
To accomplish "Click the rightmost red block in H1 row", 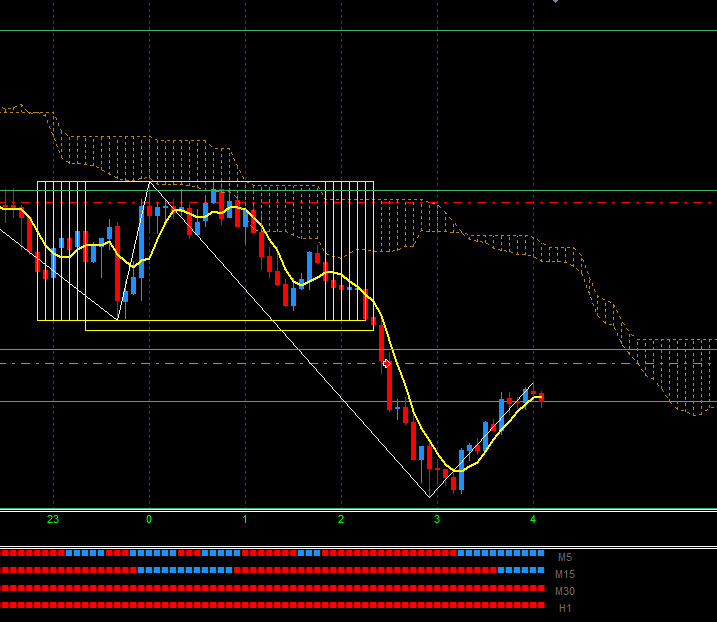I will coord(541,604).
